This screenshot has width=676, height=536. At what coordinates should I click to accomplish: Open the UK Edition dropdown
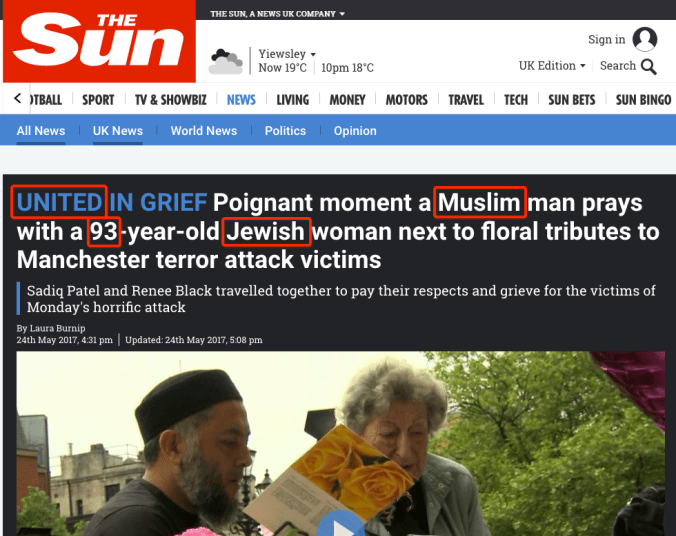coord(552,66)
